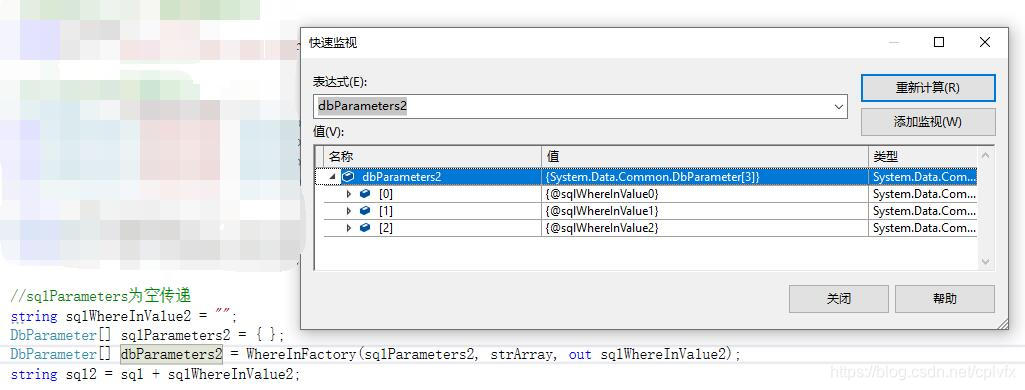Click the type cell in the [2] row

click(922, 228)
